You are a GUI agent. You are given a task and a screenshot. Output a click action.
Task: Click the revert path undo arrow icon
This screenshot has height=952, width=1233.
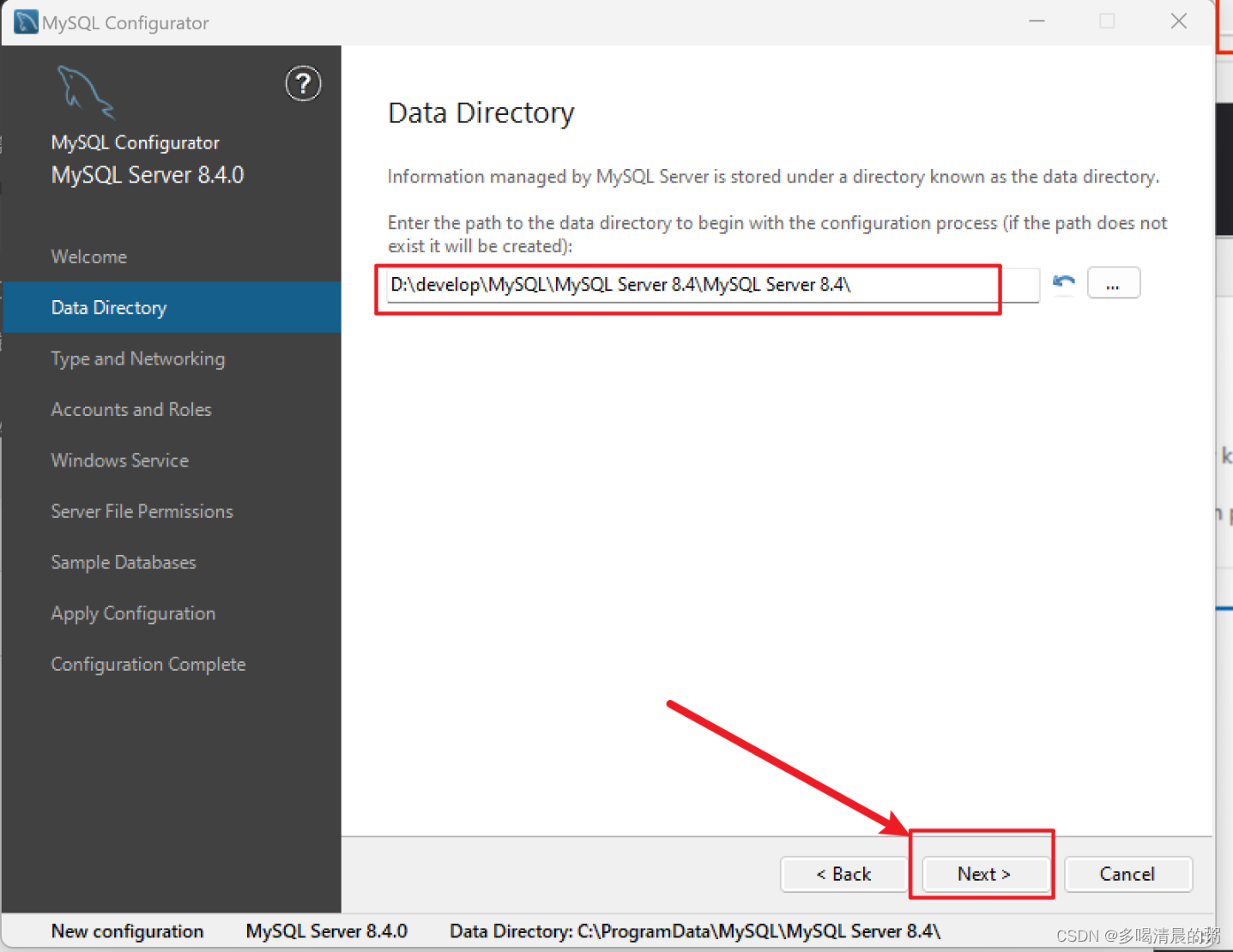point(1064,283)
